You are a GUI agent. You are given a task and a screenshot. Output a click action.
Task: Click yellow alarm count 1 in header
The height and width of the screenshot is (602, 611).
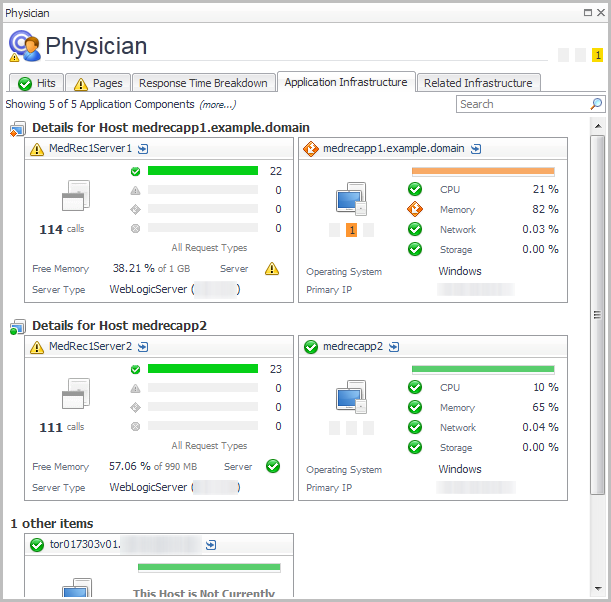pyautogui.click(x=597, y=55)
